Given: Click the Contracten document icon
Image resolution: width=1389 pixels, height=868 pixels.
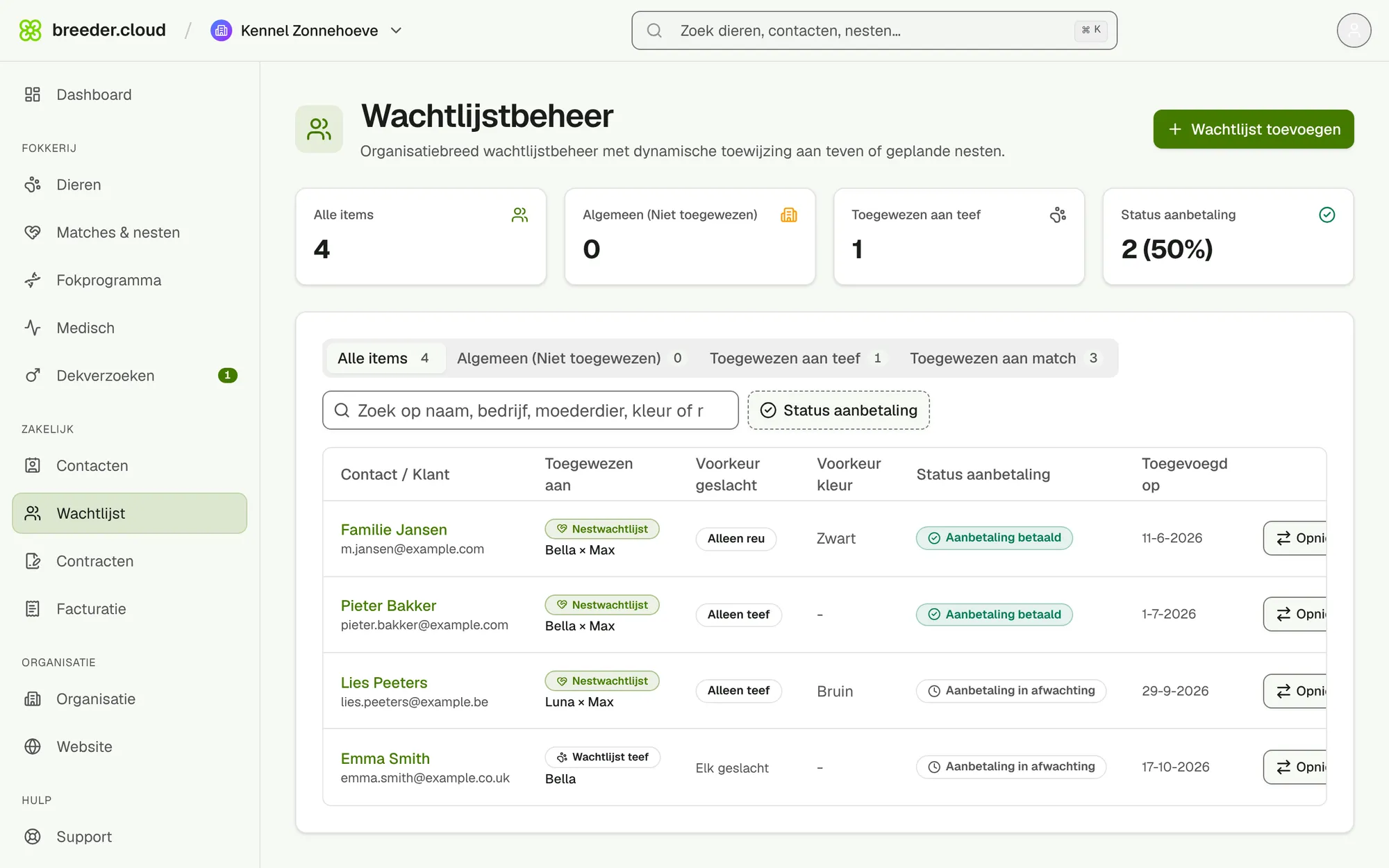Looking at the screenshot, I should point(33,561).
